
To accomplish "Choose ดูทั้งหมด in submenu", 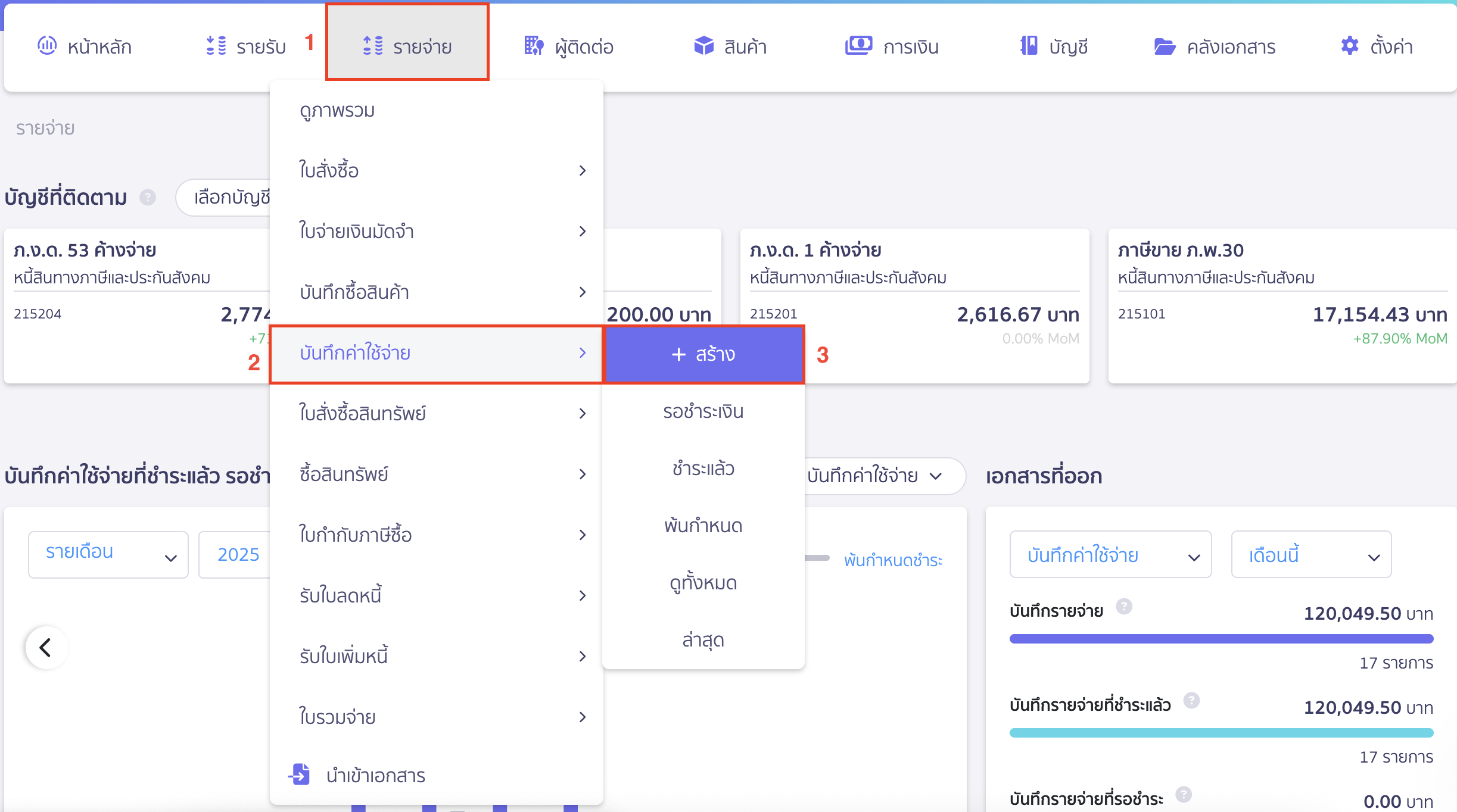I will [x=703, y=583].
